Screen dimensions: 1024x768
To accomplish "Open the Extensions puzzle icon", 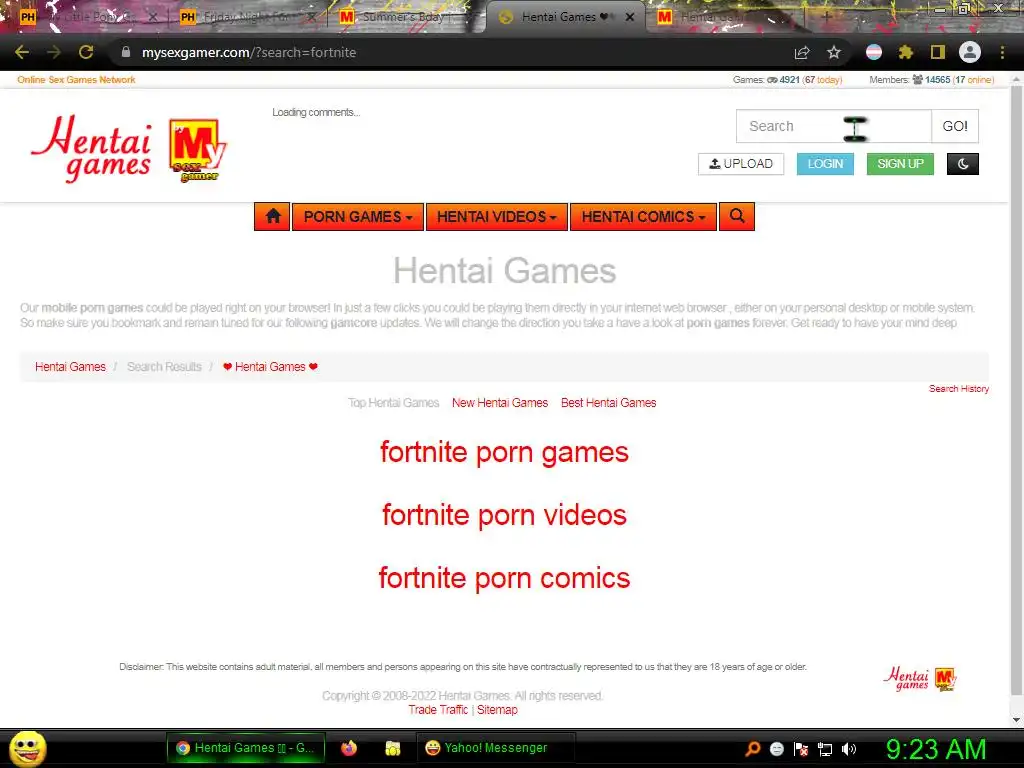I will point(906,52).
